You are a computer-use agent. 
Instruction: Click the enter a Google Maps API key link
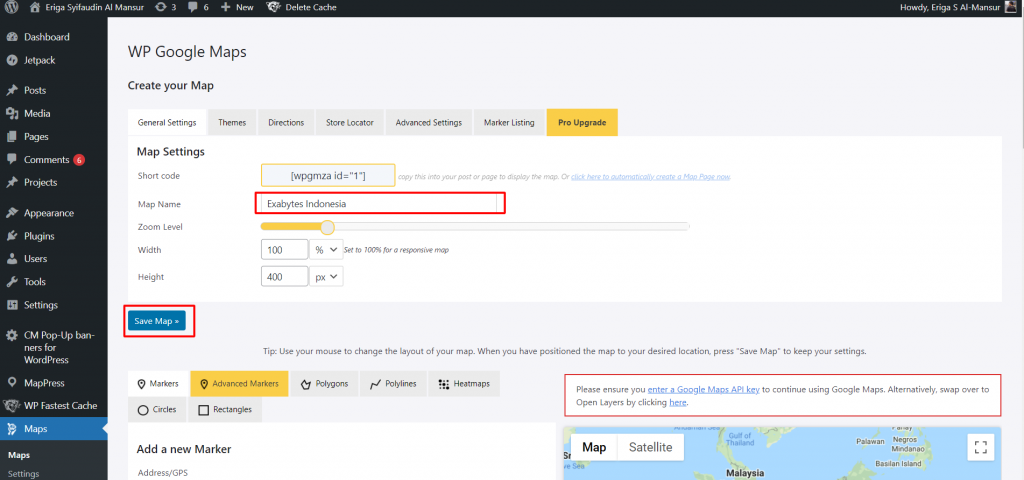pos(703,389)
